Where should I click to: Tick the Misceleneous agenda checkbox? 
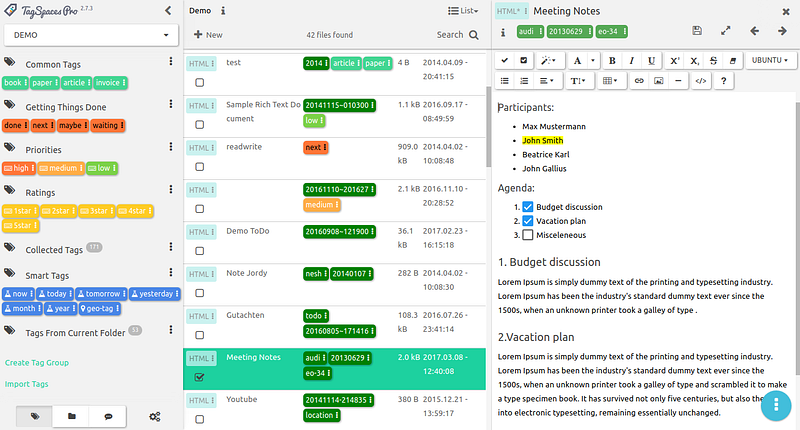(x=528, y=235)
